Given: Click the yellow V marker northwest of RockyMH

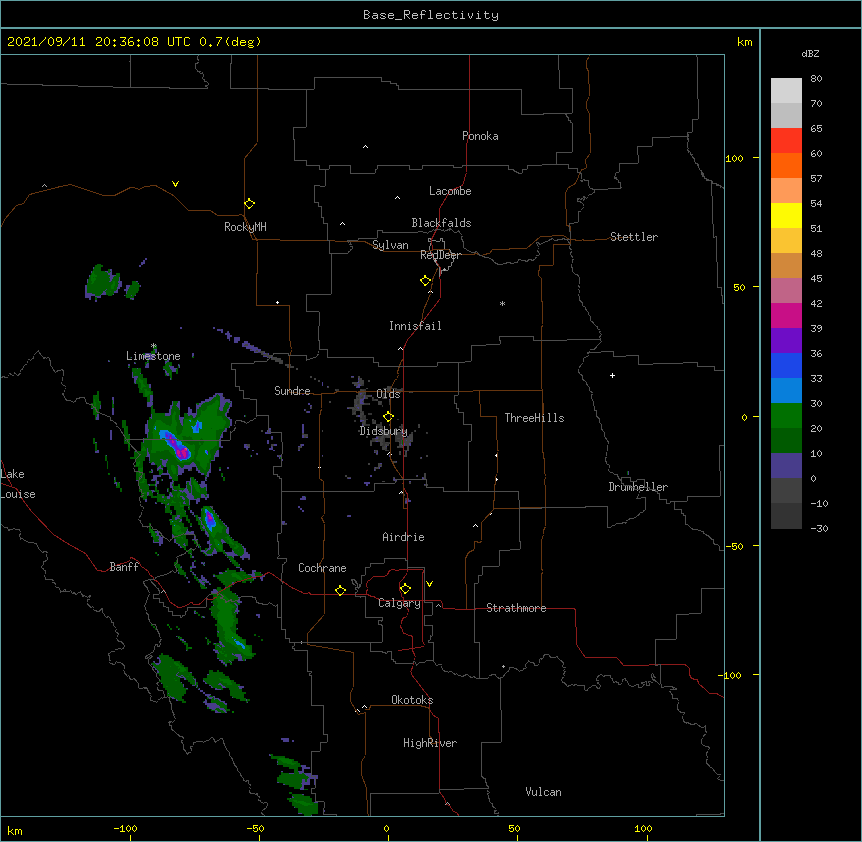Looking at the screenshot, I should click(175, 184).
